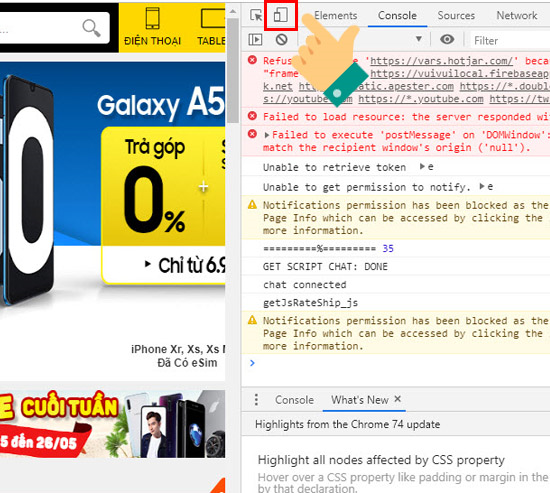Image resolution: width=550 pixels, height=493 pixels.
Task: Click the scrollbar up arrow on the webpage
Action: (233, 11)
